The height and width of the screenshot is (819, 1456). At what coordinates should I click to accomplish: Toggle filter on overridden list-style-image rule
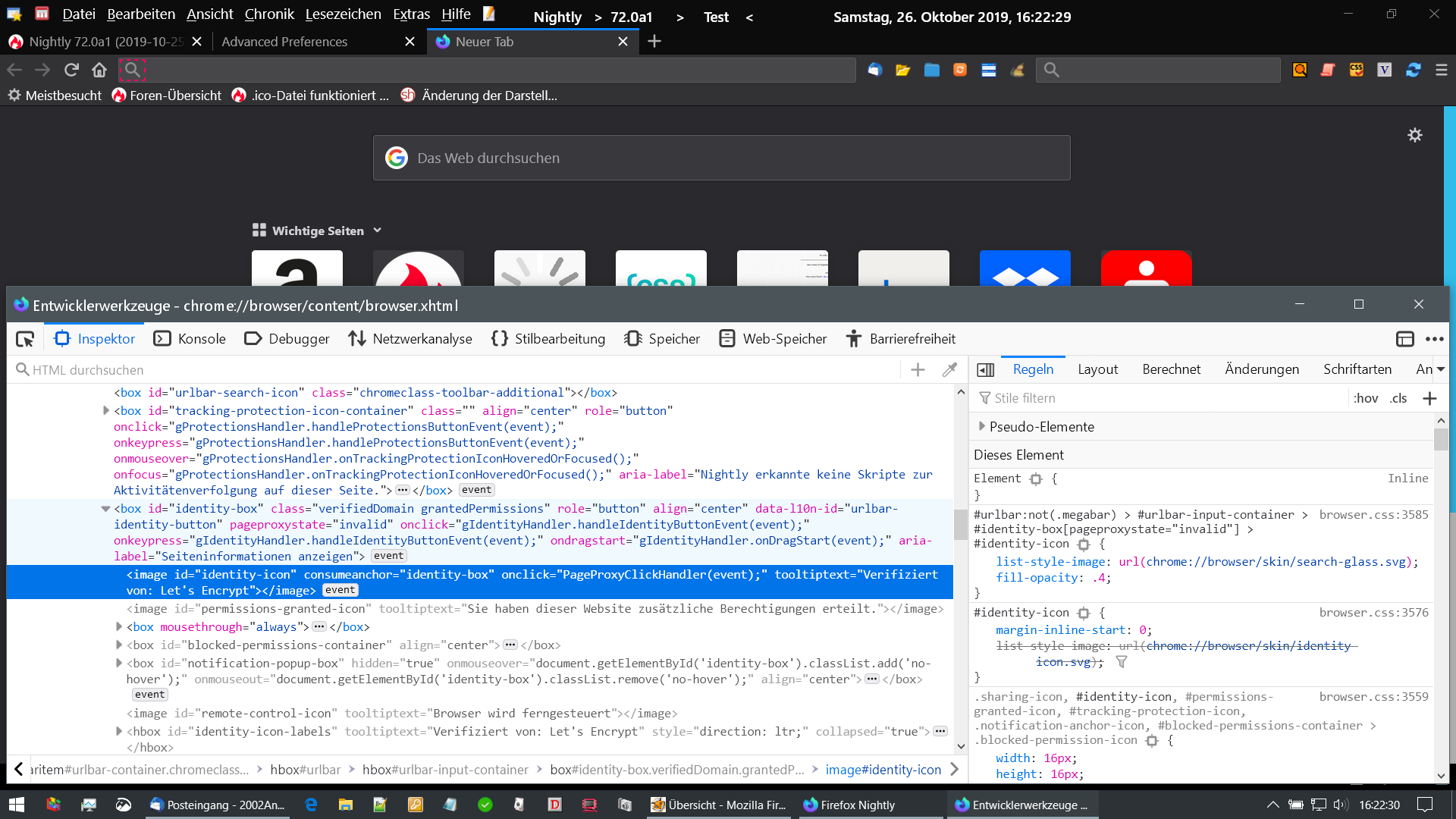1122,662
